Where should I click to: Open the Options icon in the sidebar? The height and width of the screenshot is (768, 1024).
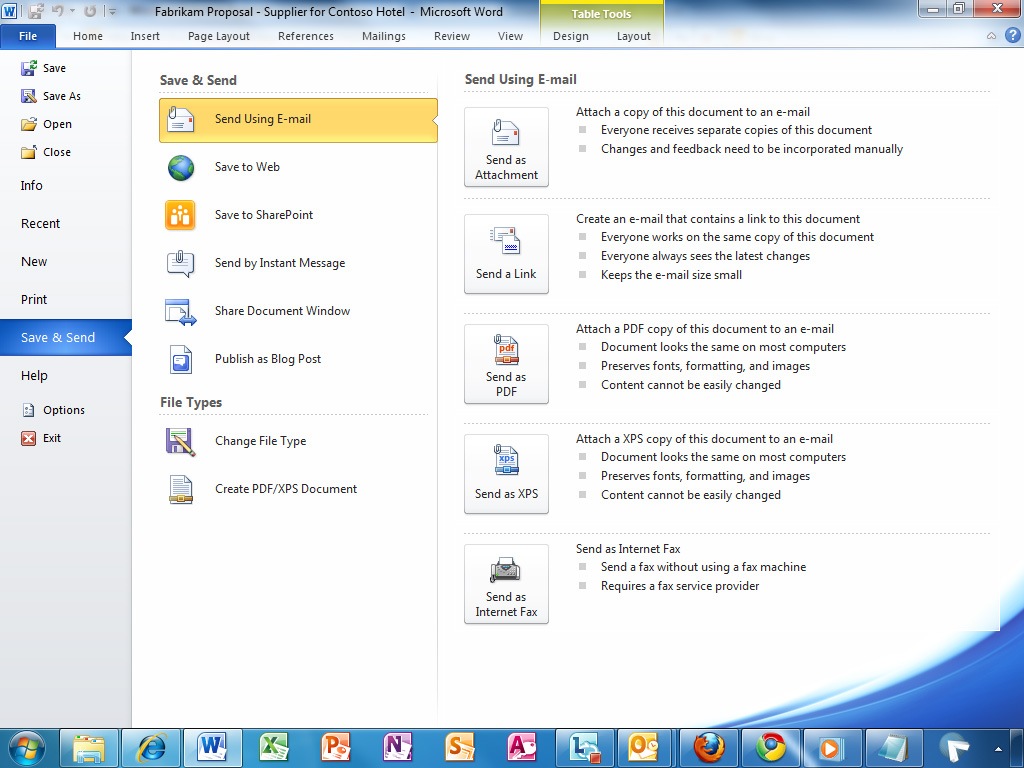point(28,410)
